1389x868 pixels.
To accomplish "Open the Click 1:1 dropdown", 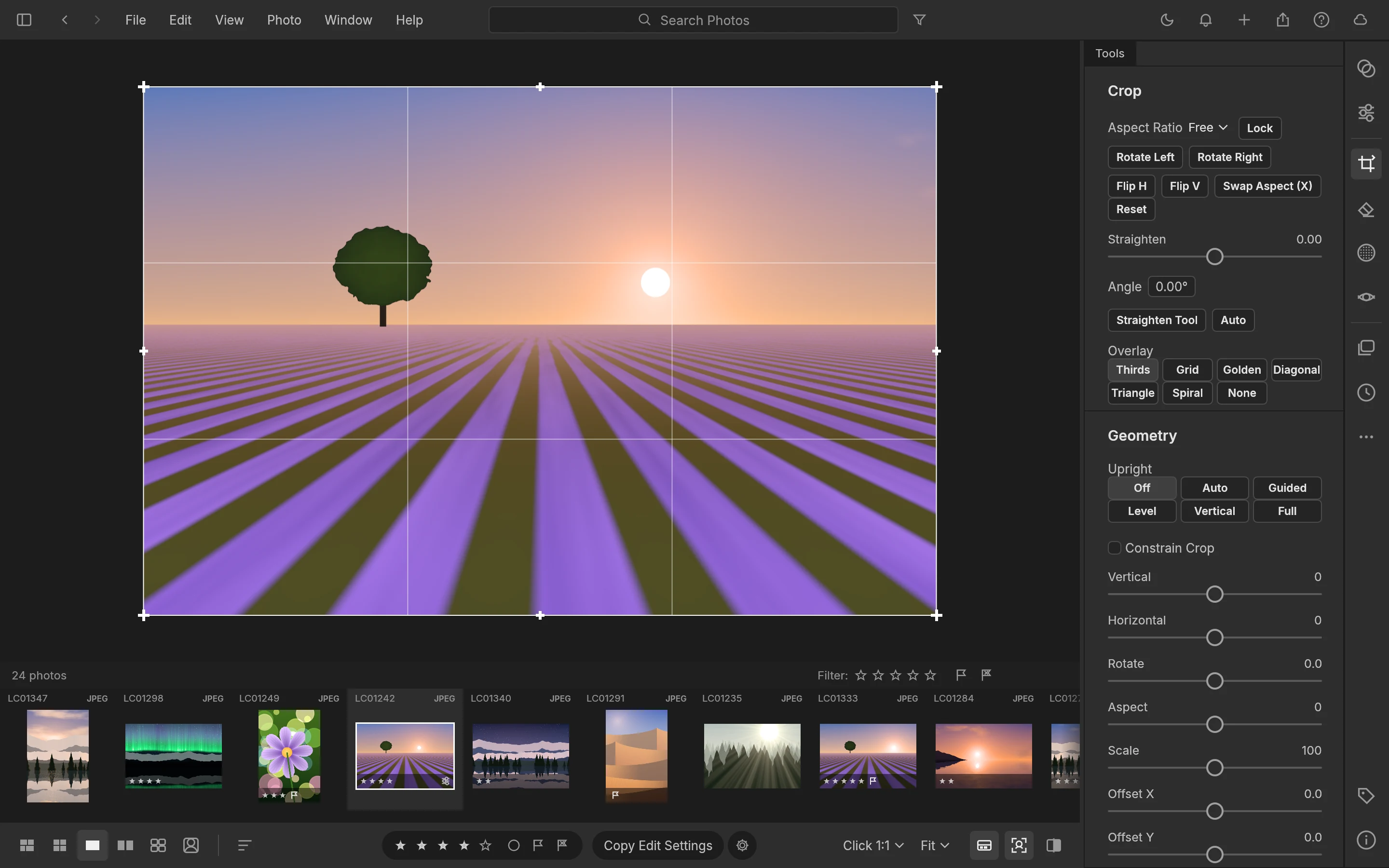I will tap(873, 845).
